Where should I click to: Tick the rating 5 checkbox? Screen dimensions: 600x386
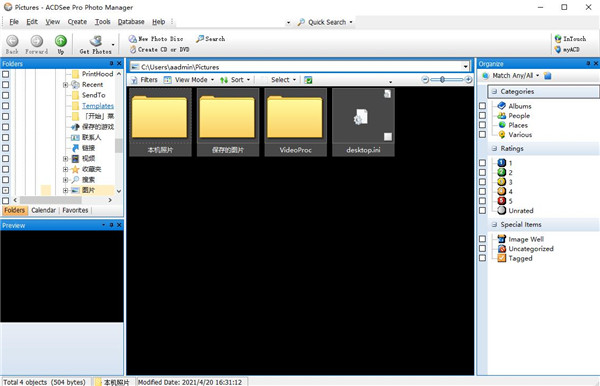(483, 201)
